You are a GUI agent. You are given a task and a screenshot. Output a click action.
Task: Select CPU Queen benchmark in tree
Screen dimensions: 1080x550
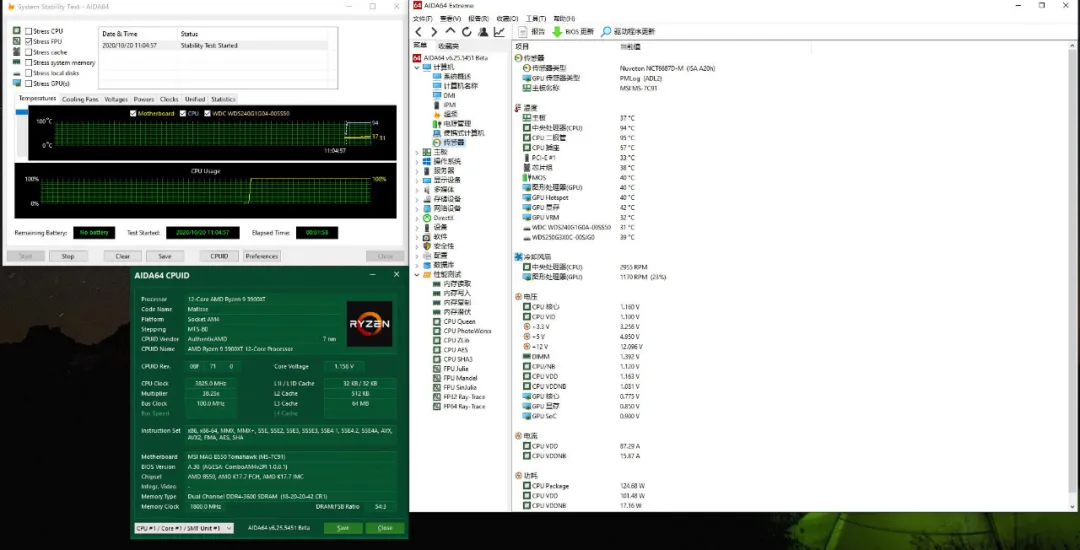tap(460, 321)
